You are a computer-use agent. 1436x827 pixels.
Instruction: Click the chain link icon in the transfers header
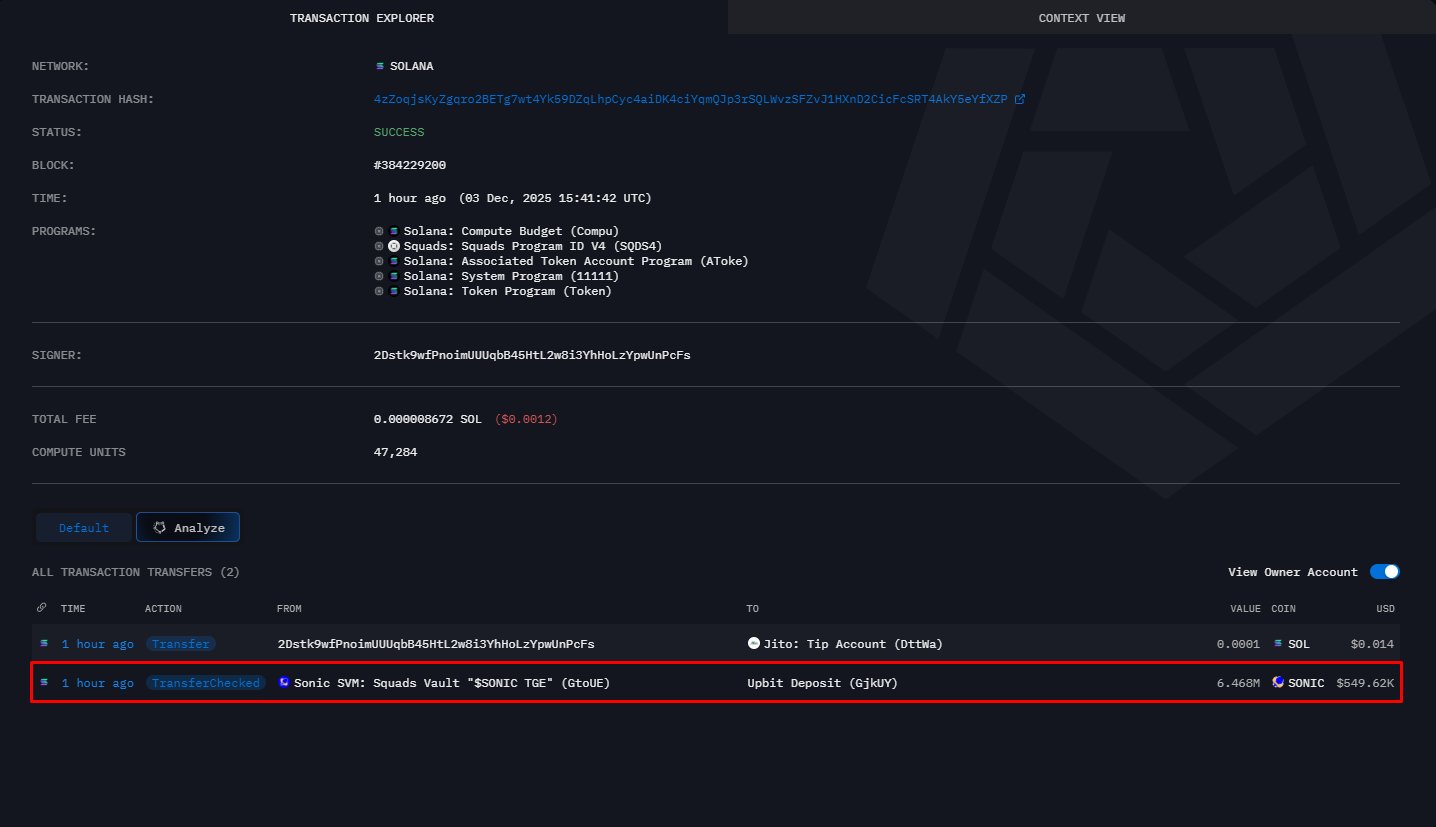[x=41, y=608]
